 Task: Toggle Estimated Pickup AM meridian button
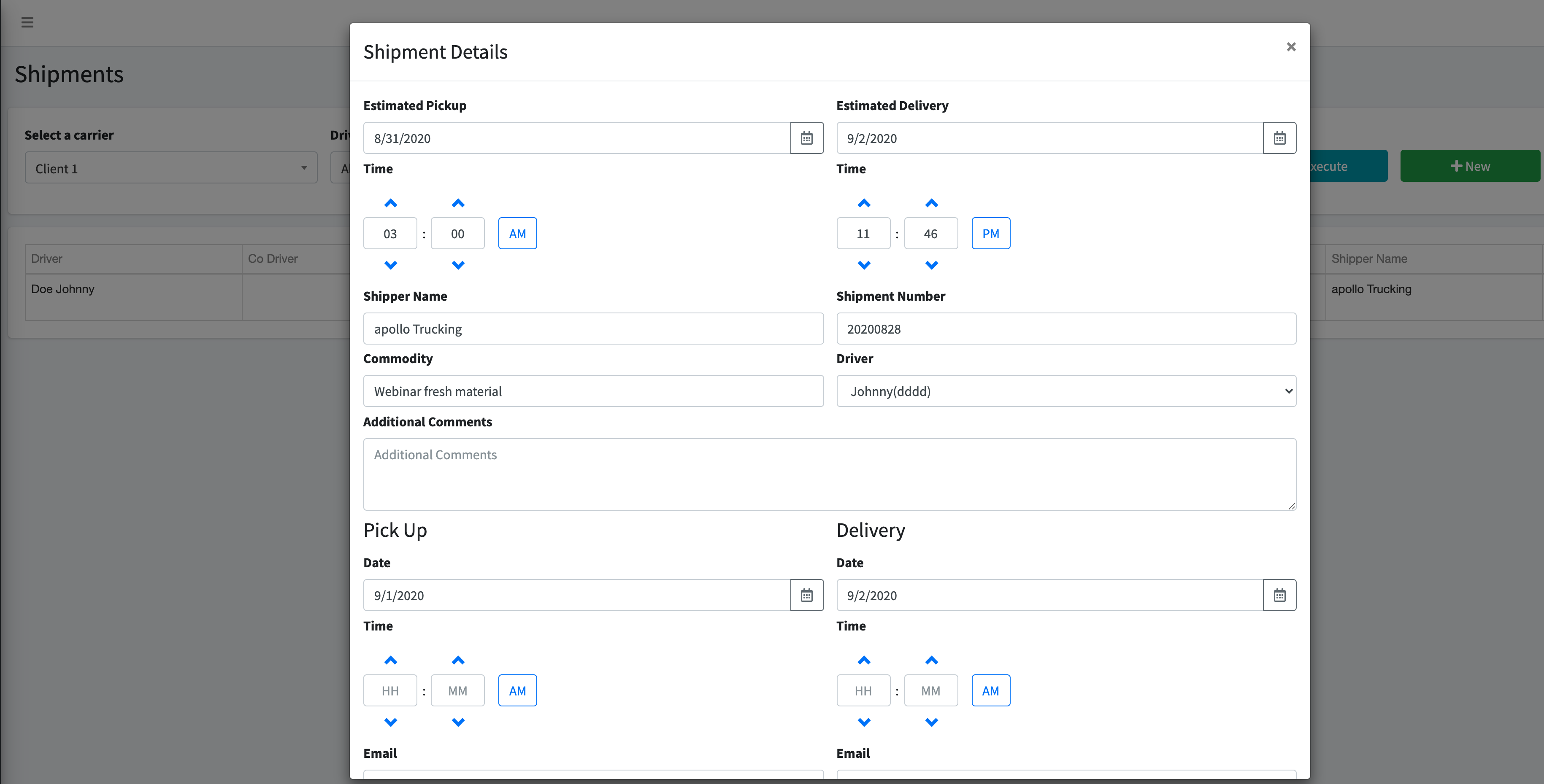517,234
